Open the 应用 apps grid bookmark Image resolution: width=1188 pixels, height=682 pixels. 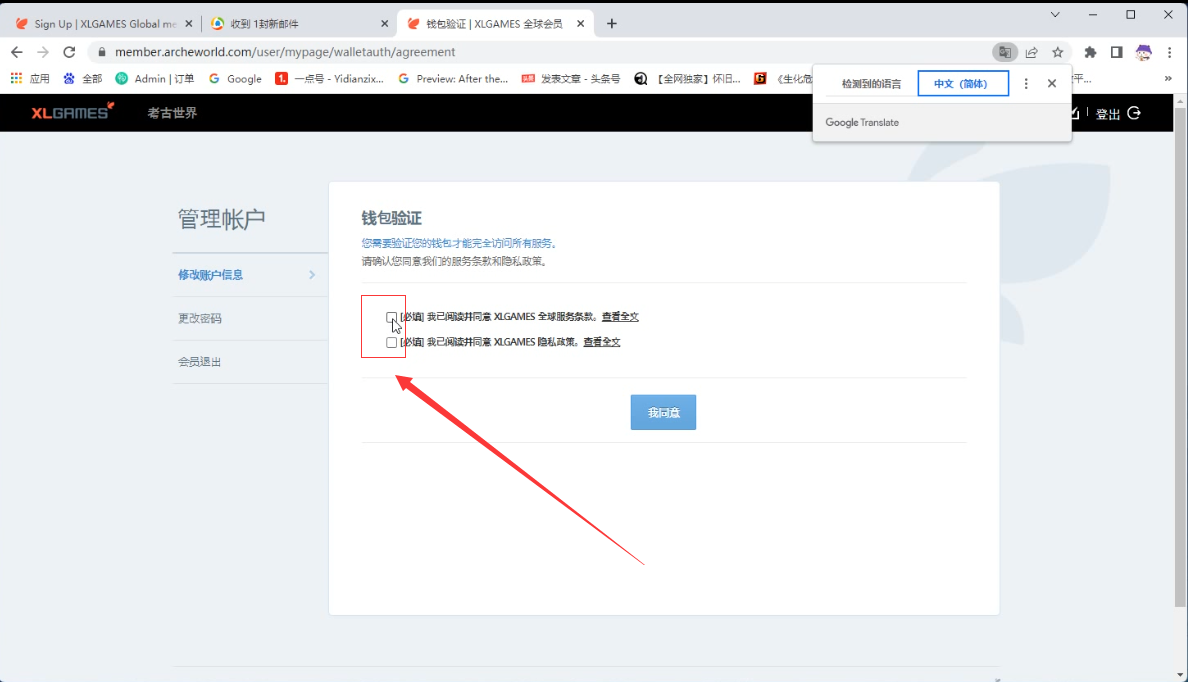30,78
